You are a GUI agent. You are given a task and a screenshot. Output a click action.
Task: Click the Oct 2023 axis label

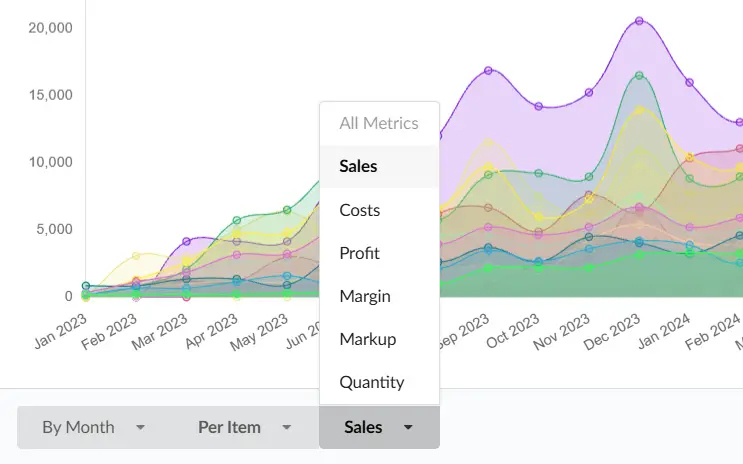(x=512, y=331)
